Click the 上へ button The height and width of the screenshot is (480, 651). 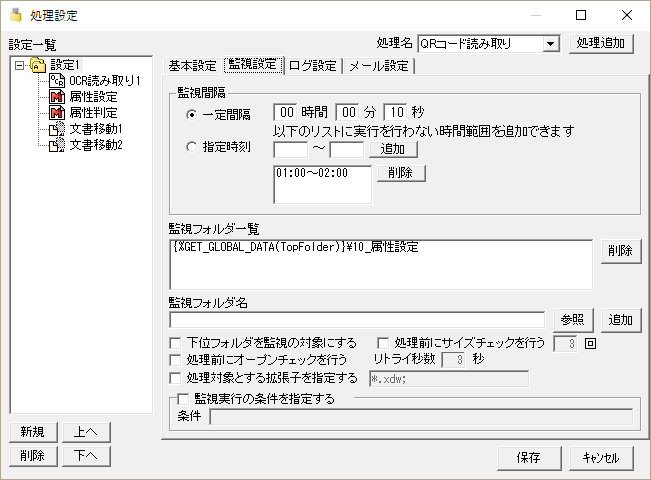tap(86, 432)
